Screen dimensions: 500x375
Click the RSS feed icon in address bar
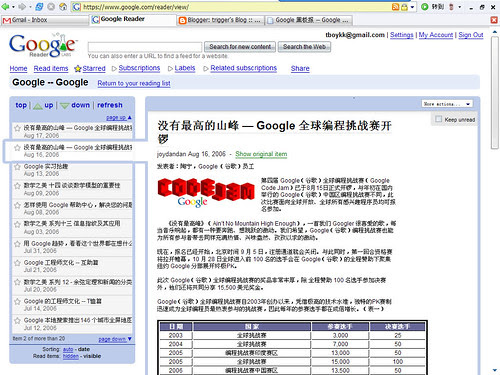point(395,7)
